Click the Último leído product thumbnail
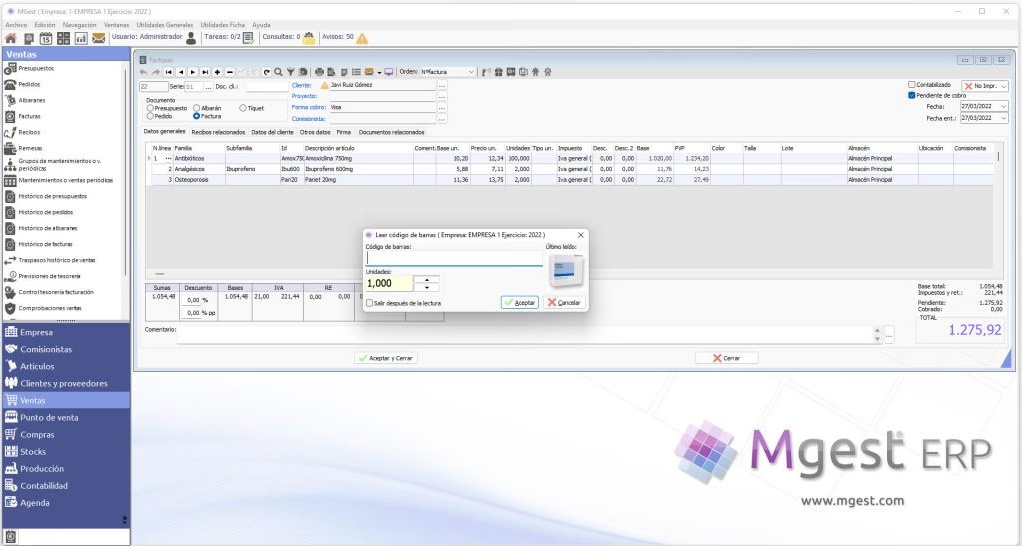The image size is (1022, 546). pos(566,270)
